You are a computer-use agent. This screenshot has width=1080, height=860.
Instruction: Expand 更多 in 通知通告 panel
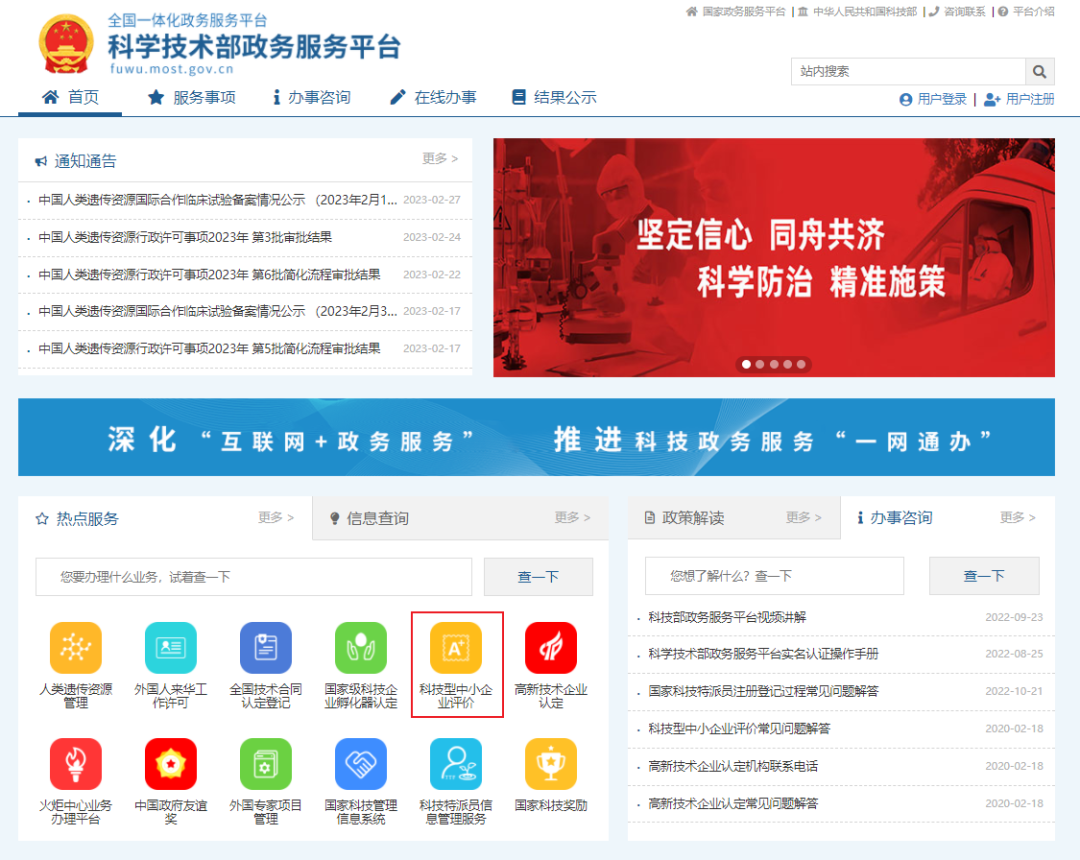click(440, 158)
